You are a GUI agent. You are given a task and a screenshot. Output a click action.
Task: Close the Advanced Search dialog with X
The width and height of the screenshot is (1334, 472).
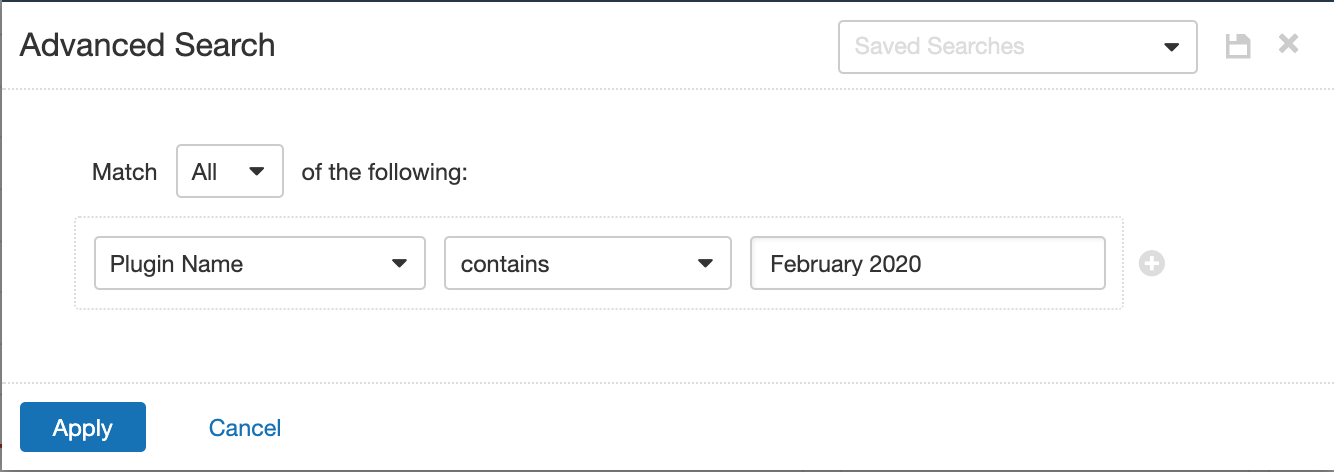[x=1288, y=44]
